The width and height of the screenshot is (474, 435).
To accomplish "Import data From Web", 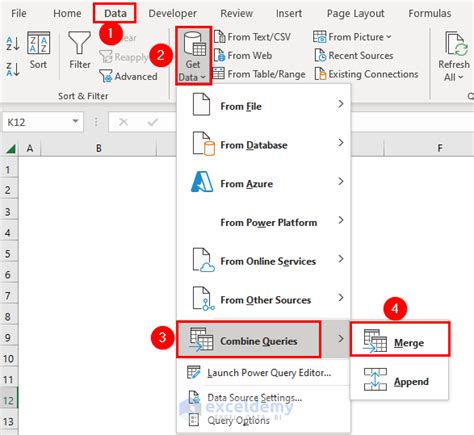I will pyautogui.click(x=243, y=55).
